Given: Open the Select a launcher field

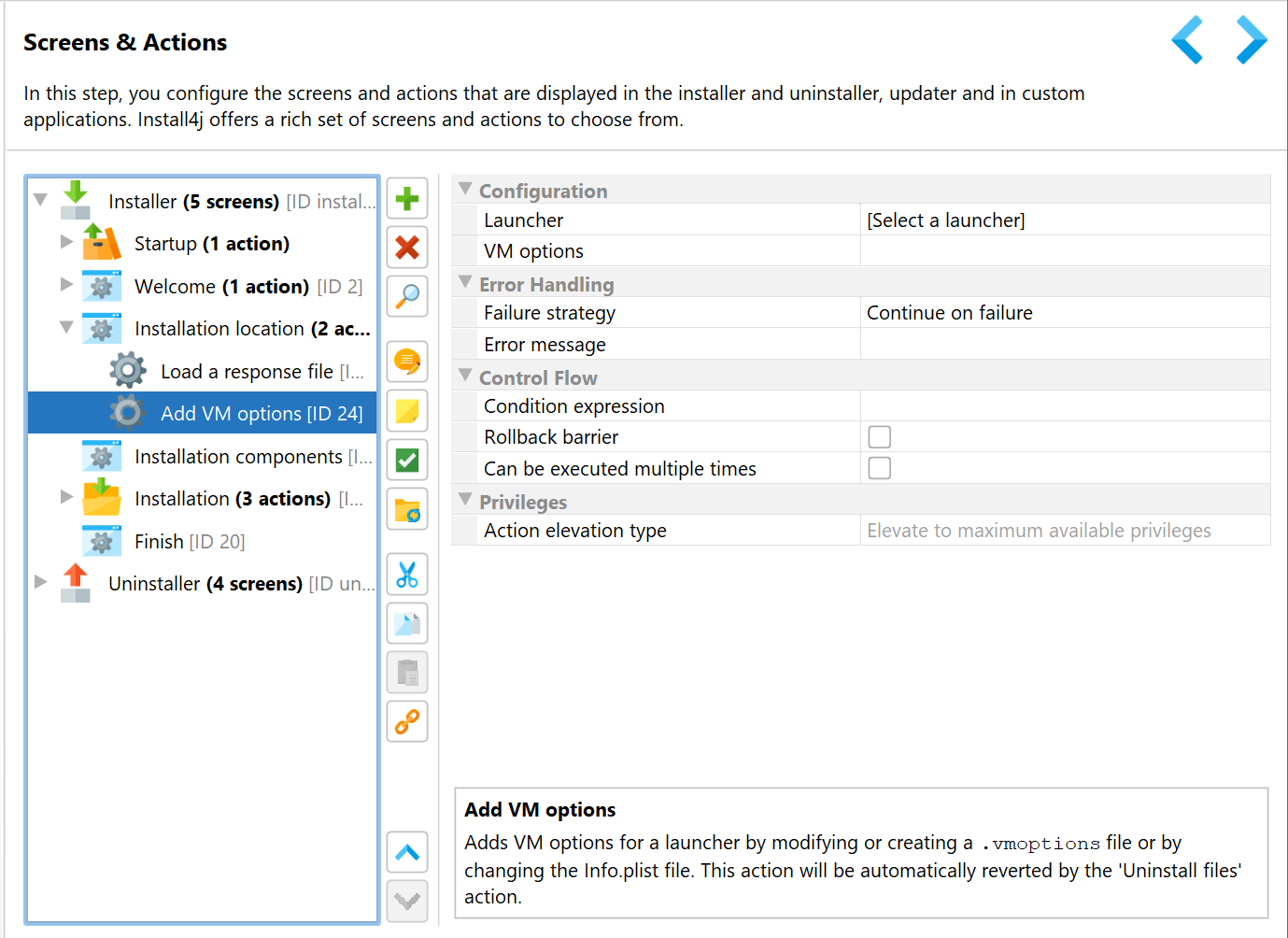Looking at the screenshot, I should pyautogui.click(x=1065, y=220).
